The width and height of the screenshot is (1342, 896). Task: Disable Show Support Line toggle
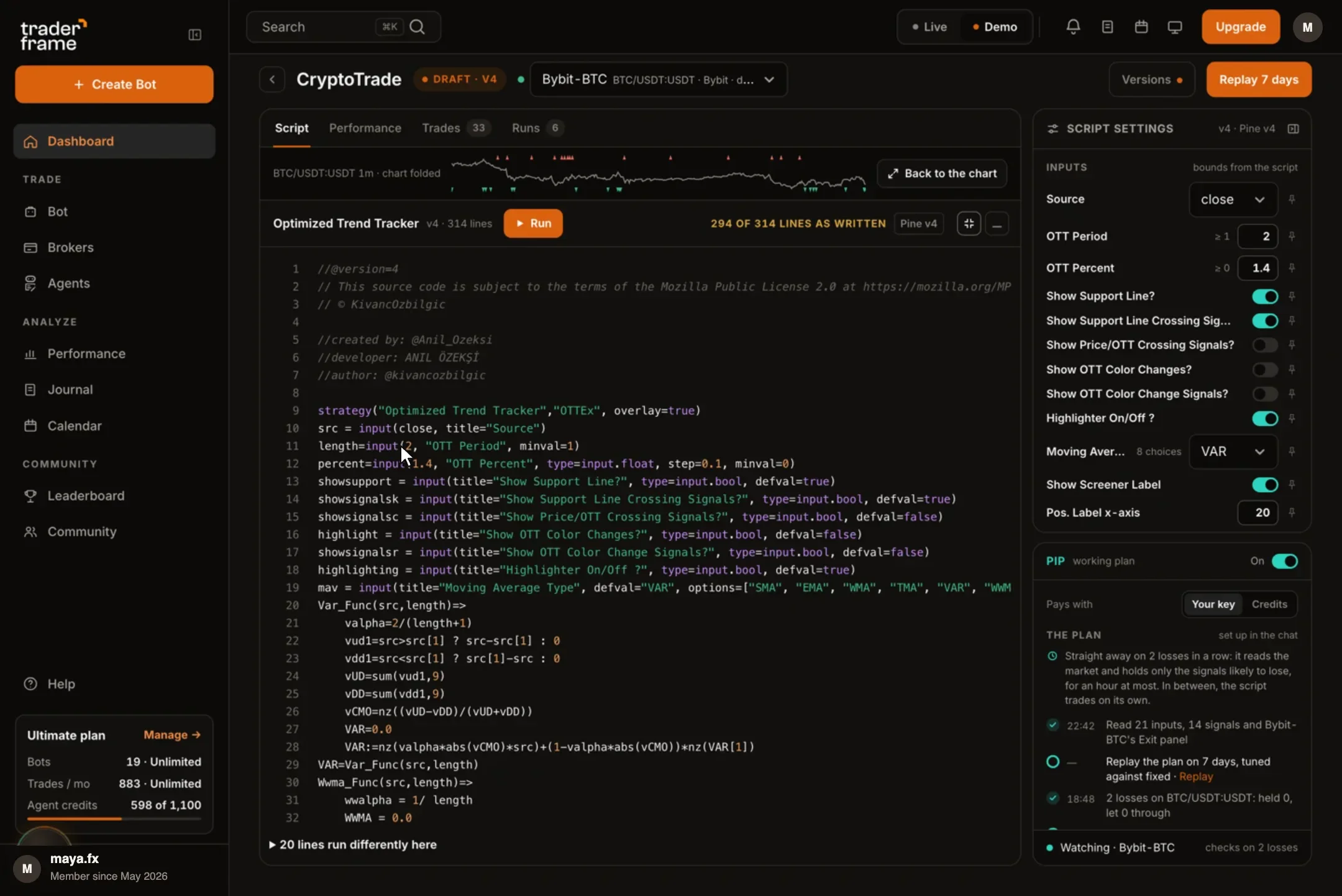coord(1264,296)
